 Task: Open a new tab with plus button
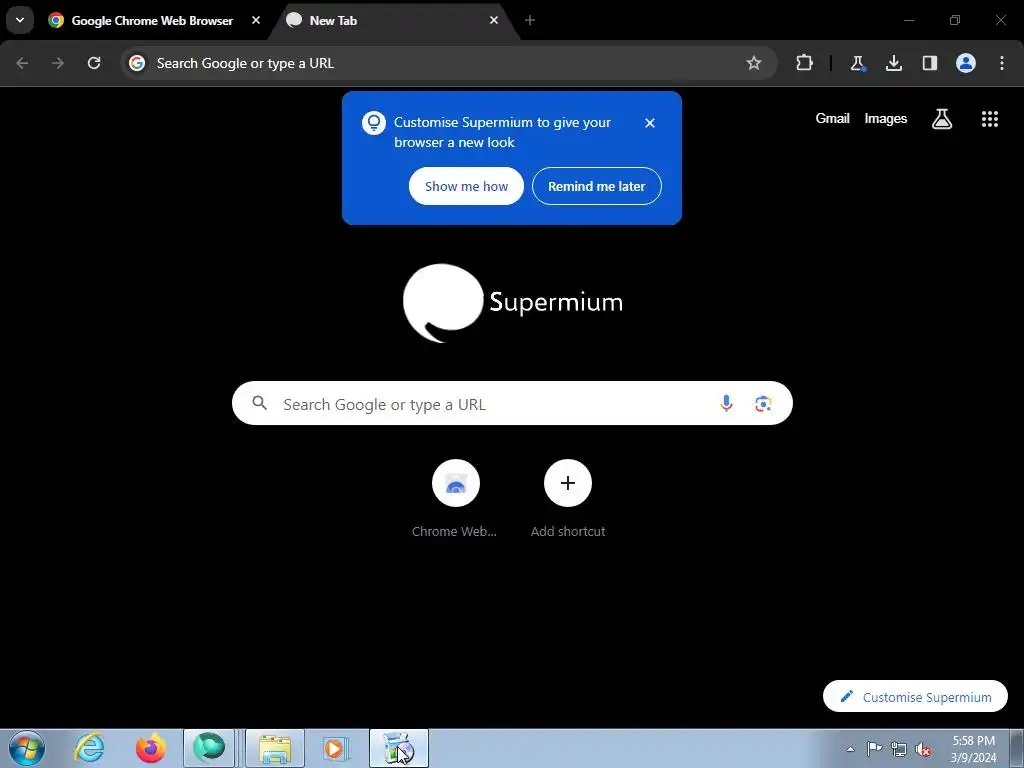[x=530, y=20]
